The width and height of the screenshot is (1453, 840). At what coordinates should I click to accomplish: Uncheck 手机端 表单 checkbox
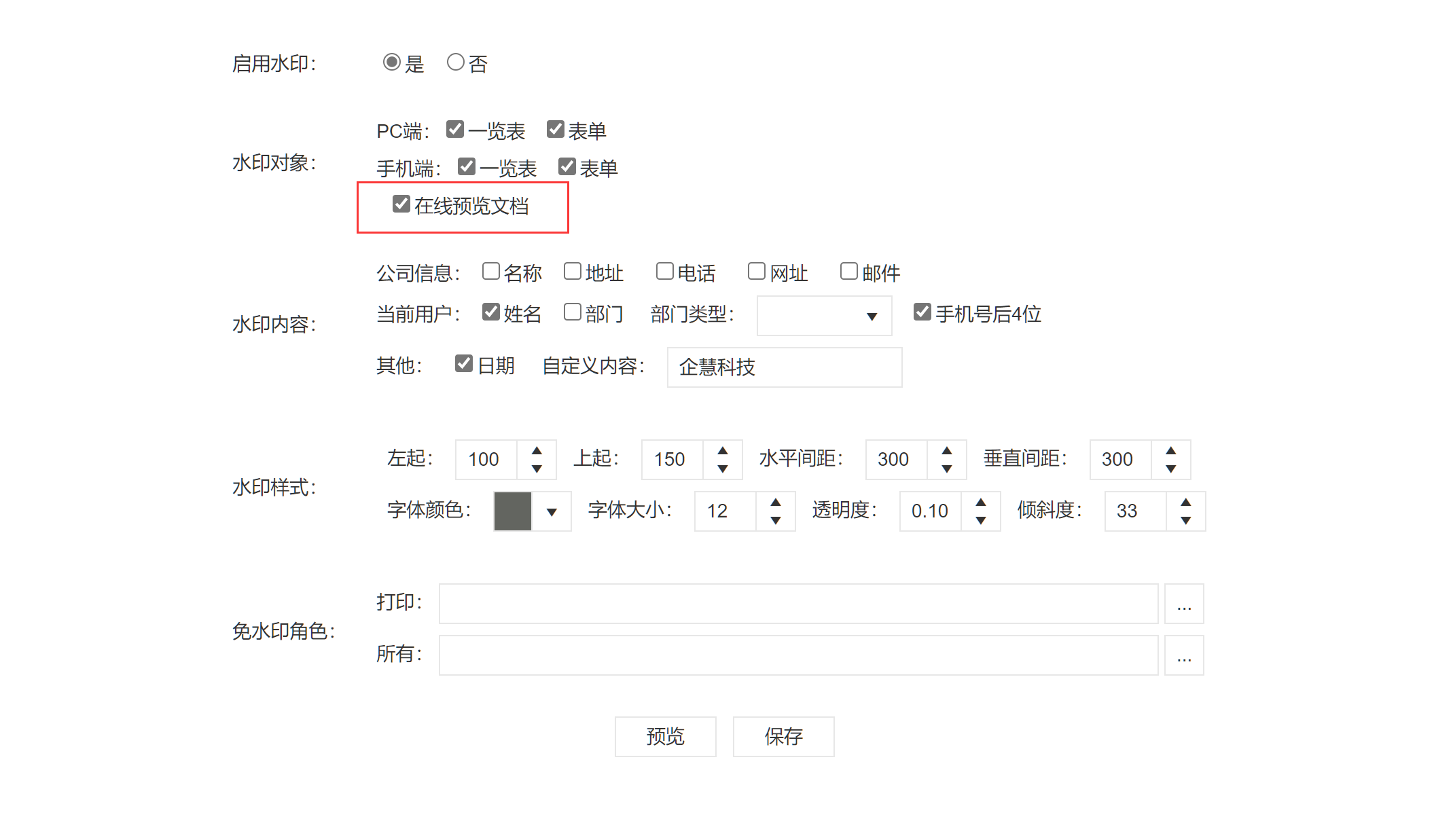(567, 166)
